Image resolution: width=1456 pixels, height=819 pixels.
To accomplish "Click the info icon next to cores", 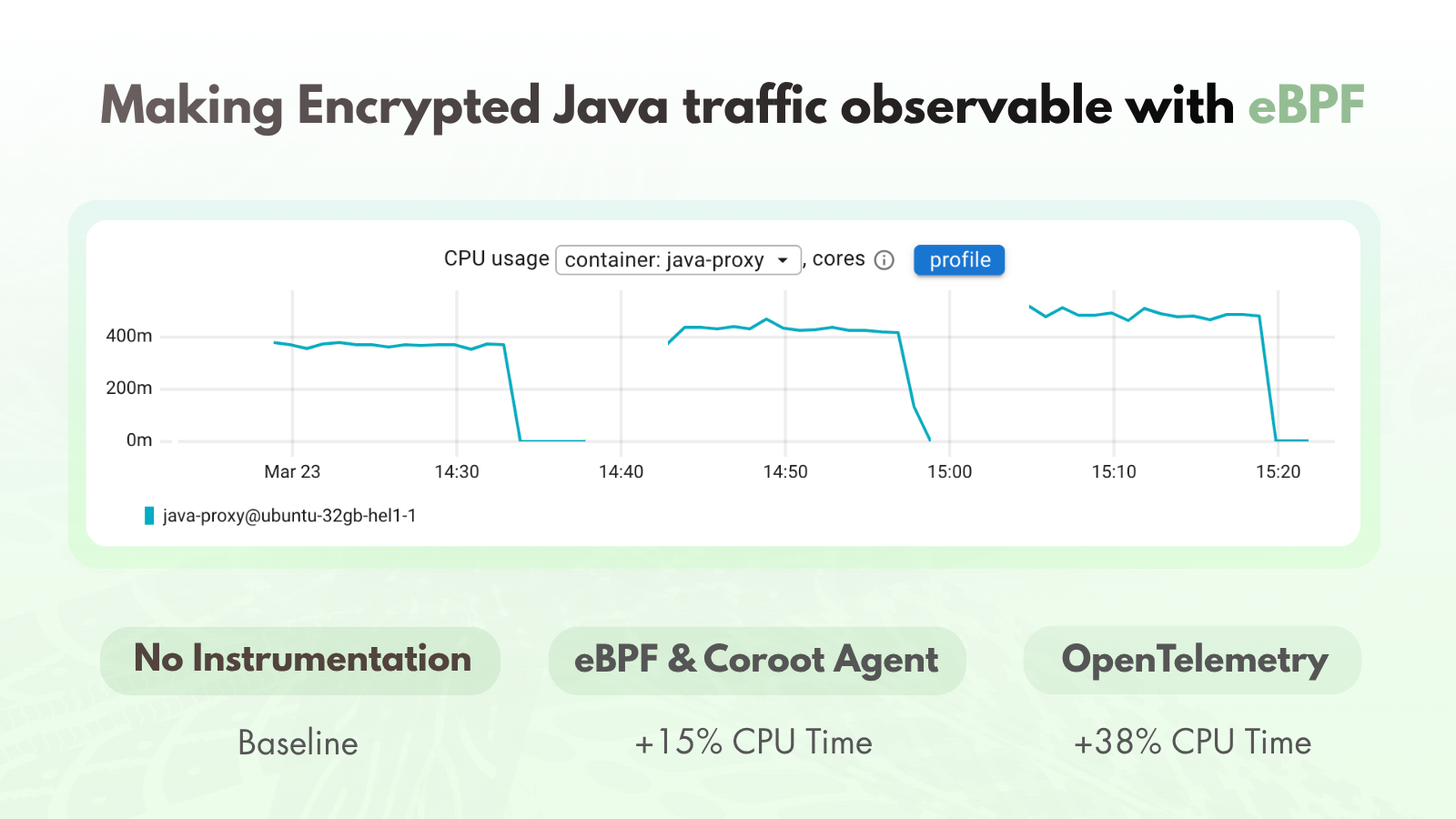I will tap(884, 260).
